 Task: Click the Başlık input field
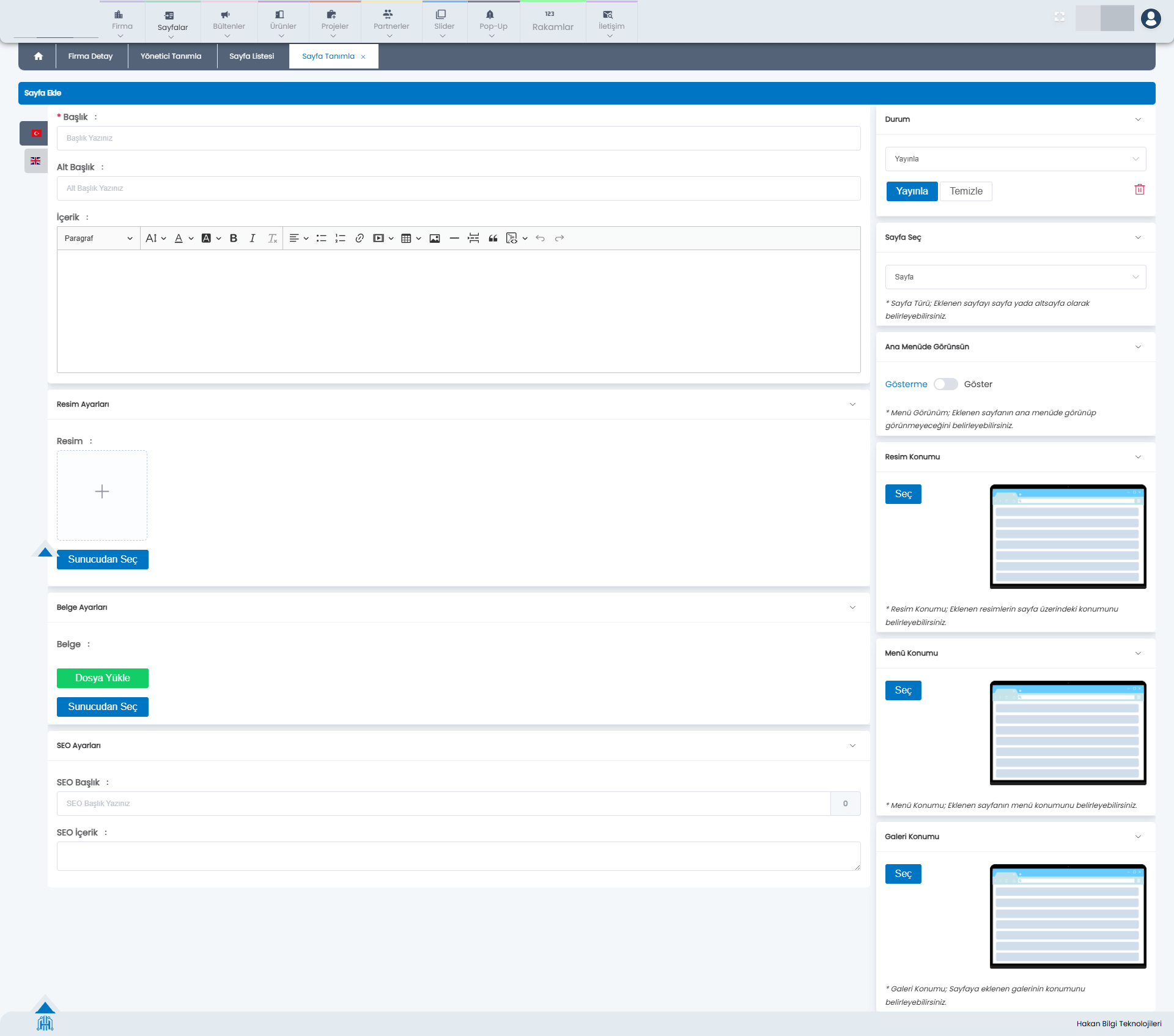coord(459,138)
